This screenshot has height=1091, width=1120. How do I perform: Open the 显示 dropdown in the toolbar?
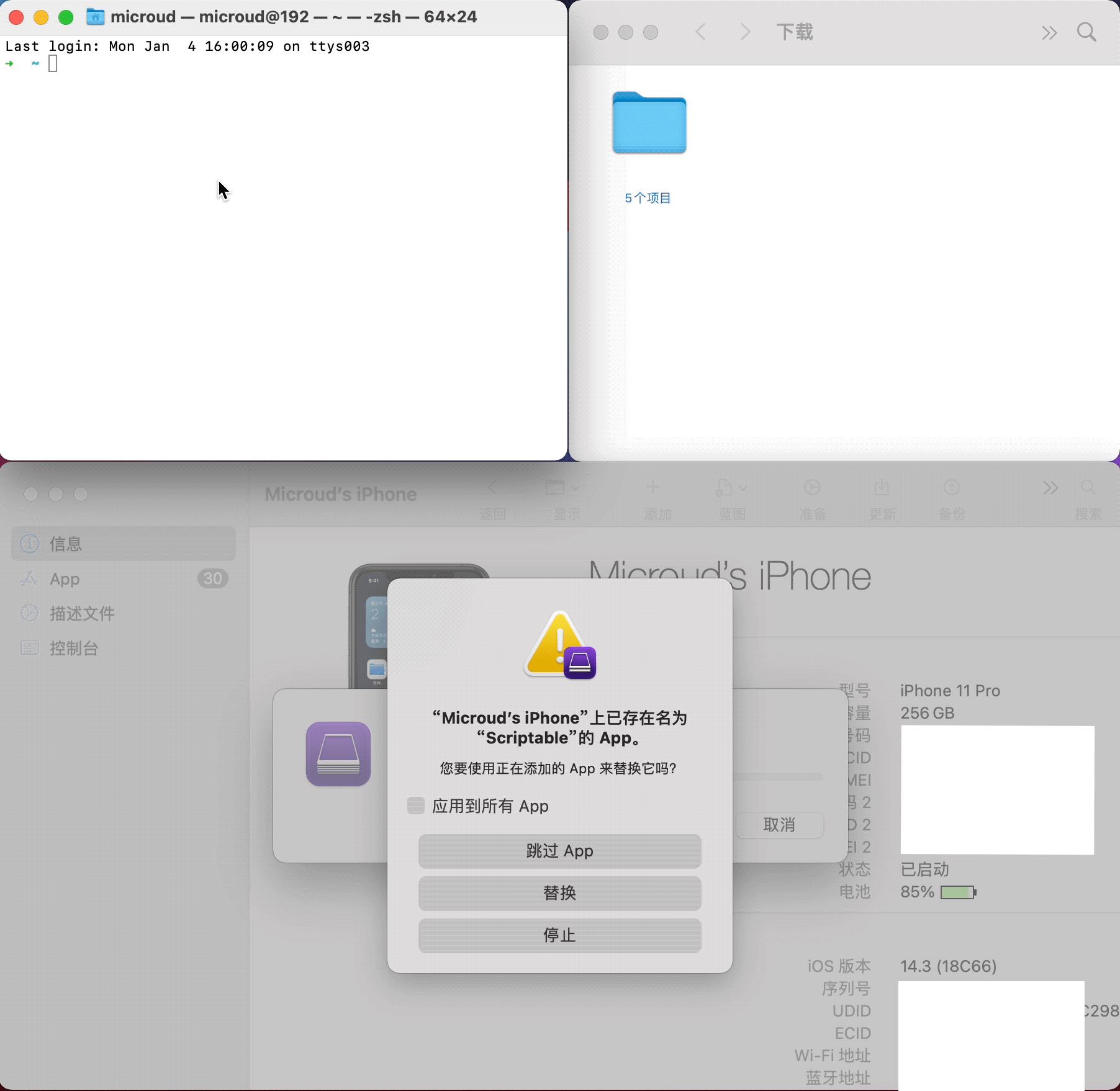tap(562, 496)
